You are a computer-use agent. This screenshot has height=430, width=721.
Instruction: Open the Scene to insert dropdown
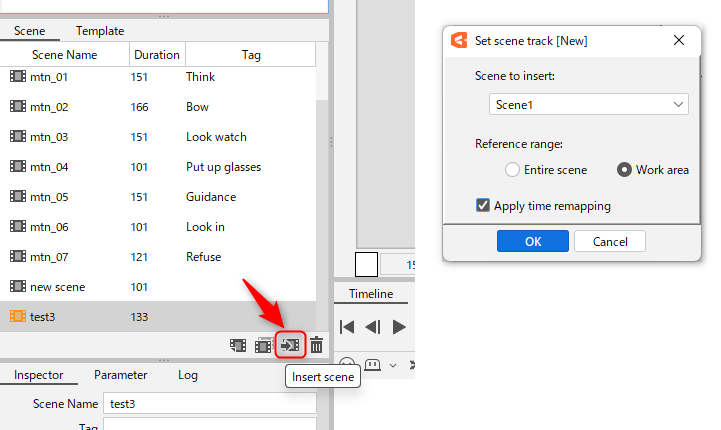(x=590, y=104)
